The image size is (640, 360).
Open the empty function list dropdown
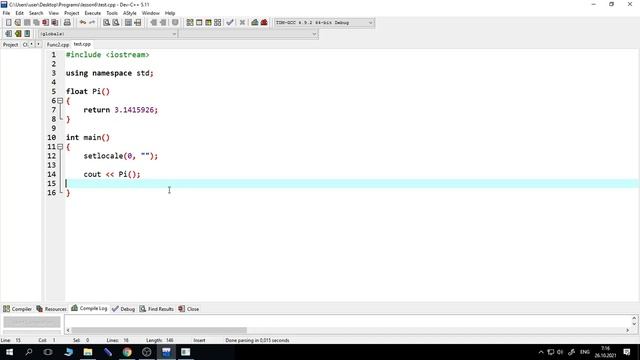pyautogui.click(x=249, y=34)
